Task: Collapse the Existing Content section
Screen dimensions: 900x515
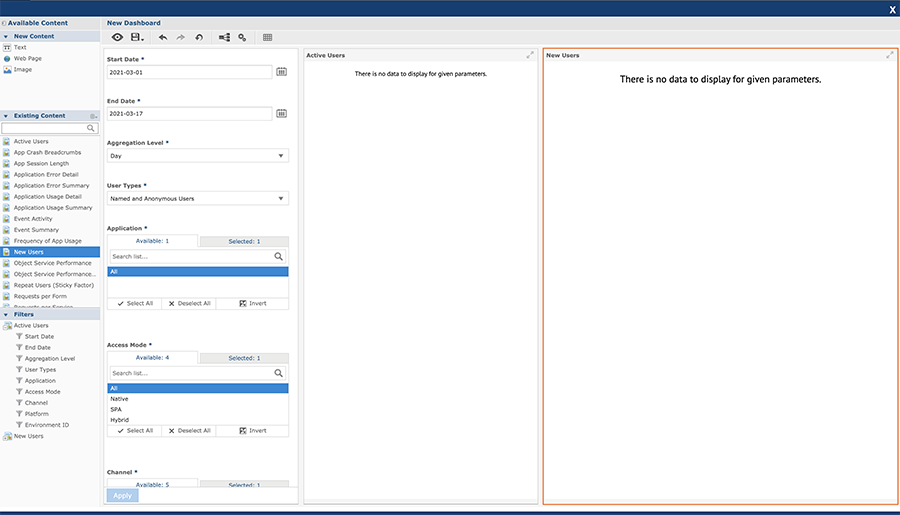Action: (x=6, y=116)
